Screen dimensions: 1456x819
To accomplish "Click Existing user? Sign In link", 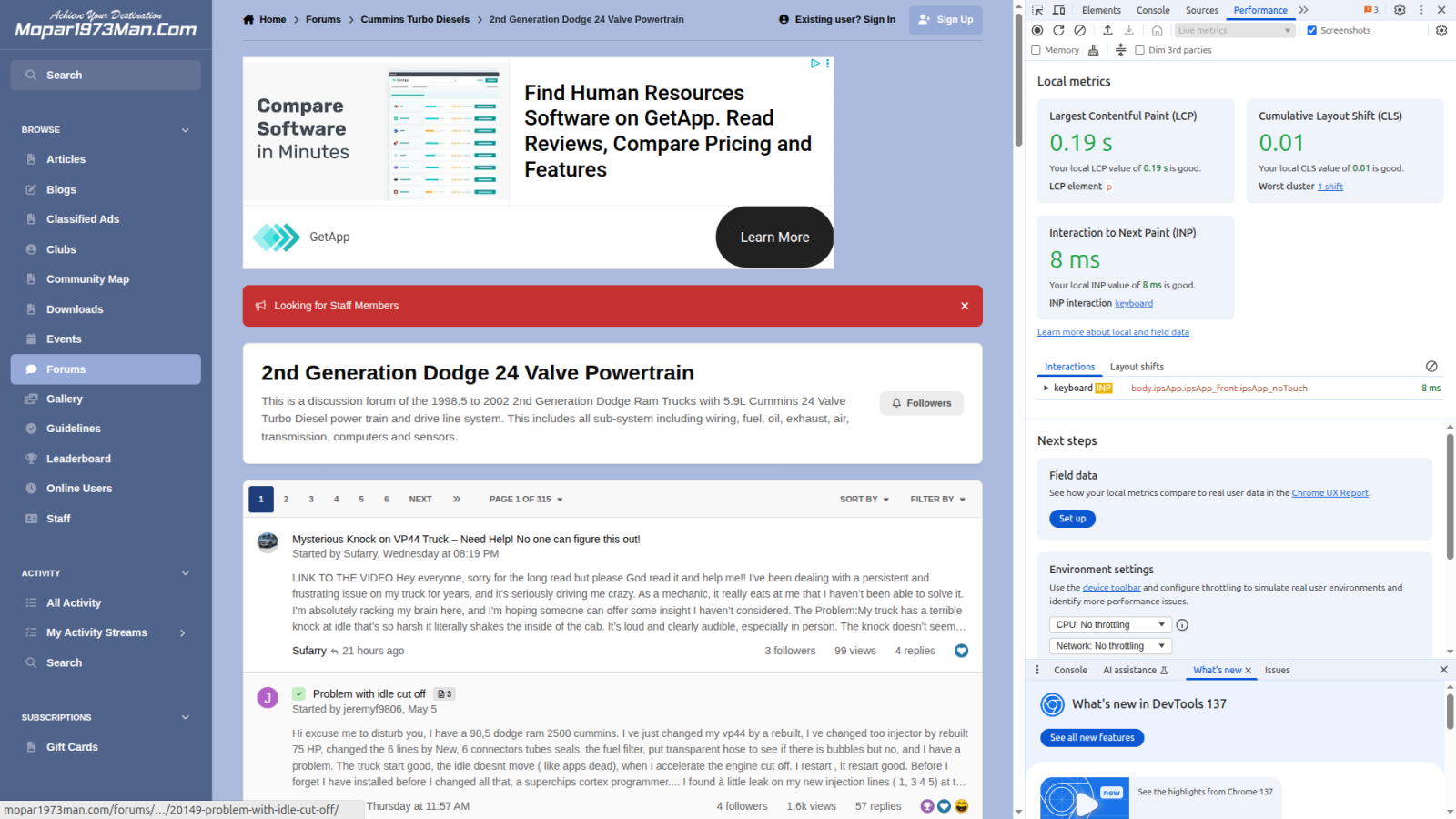I will (837, 19).
